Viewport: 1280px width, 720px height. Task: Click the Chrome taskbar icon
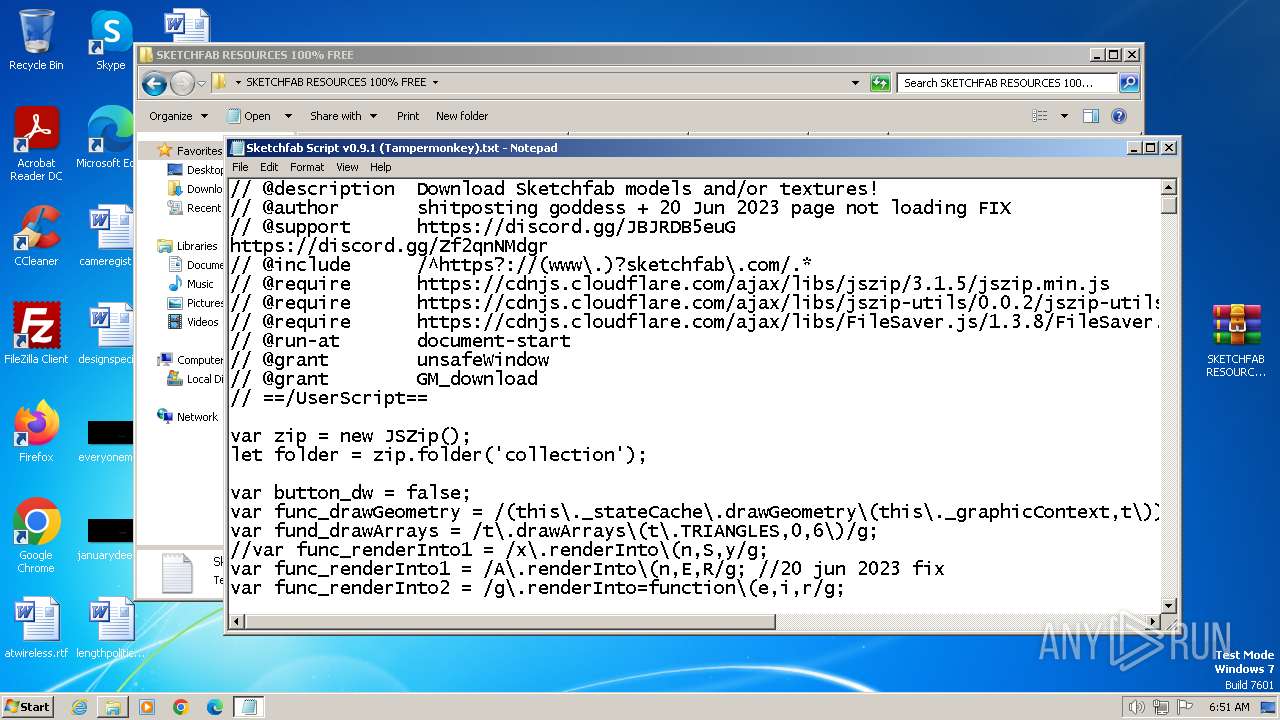[181, 707]
